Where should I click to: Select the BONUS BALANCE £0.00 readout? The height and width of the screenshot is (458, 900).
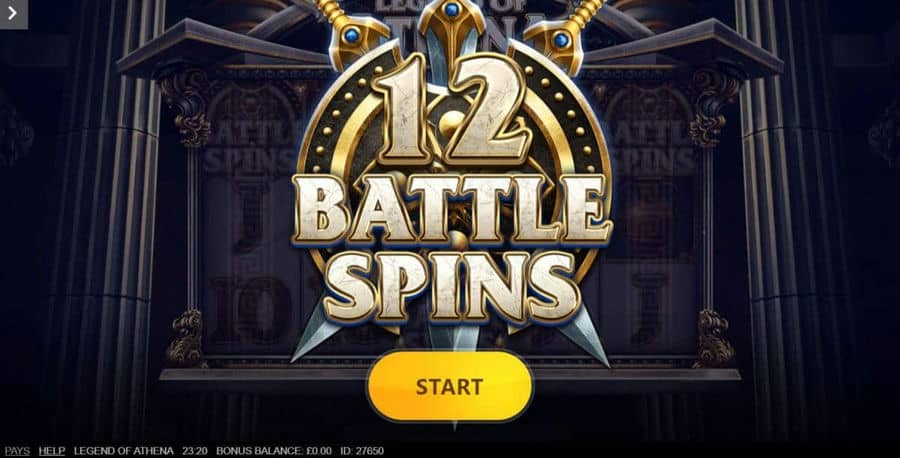pyautogui.click(x=274, y=451)
